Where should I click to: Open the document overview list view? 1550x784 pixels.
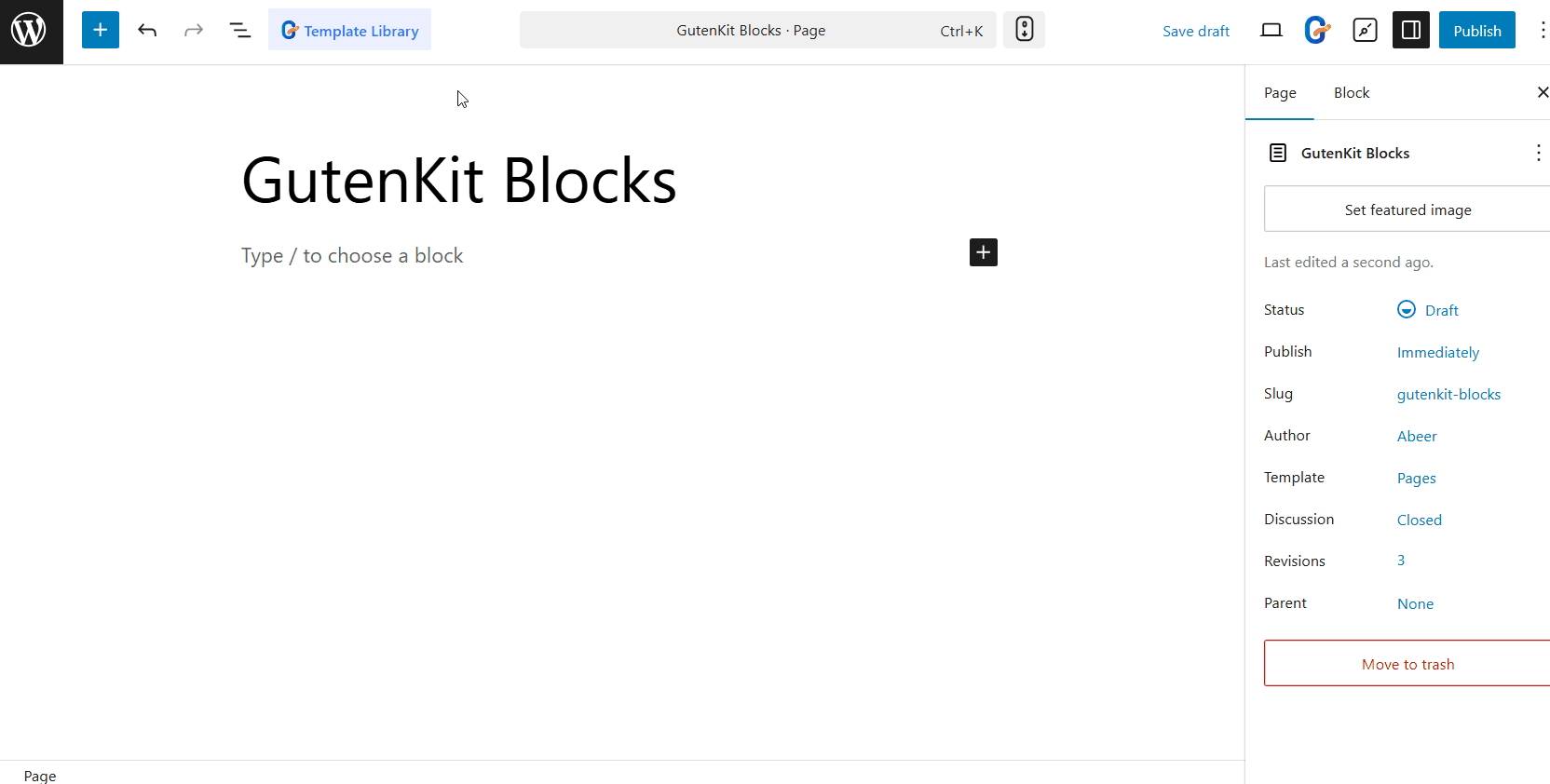[239, 30]
